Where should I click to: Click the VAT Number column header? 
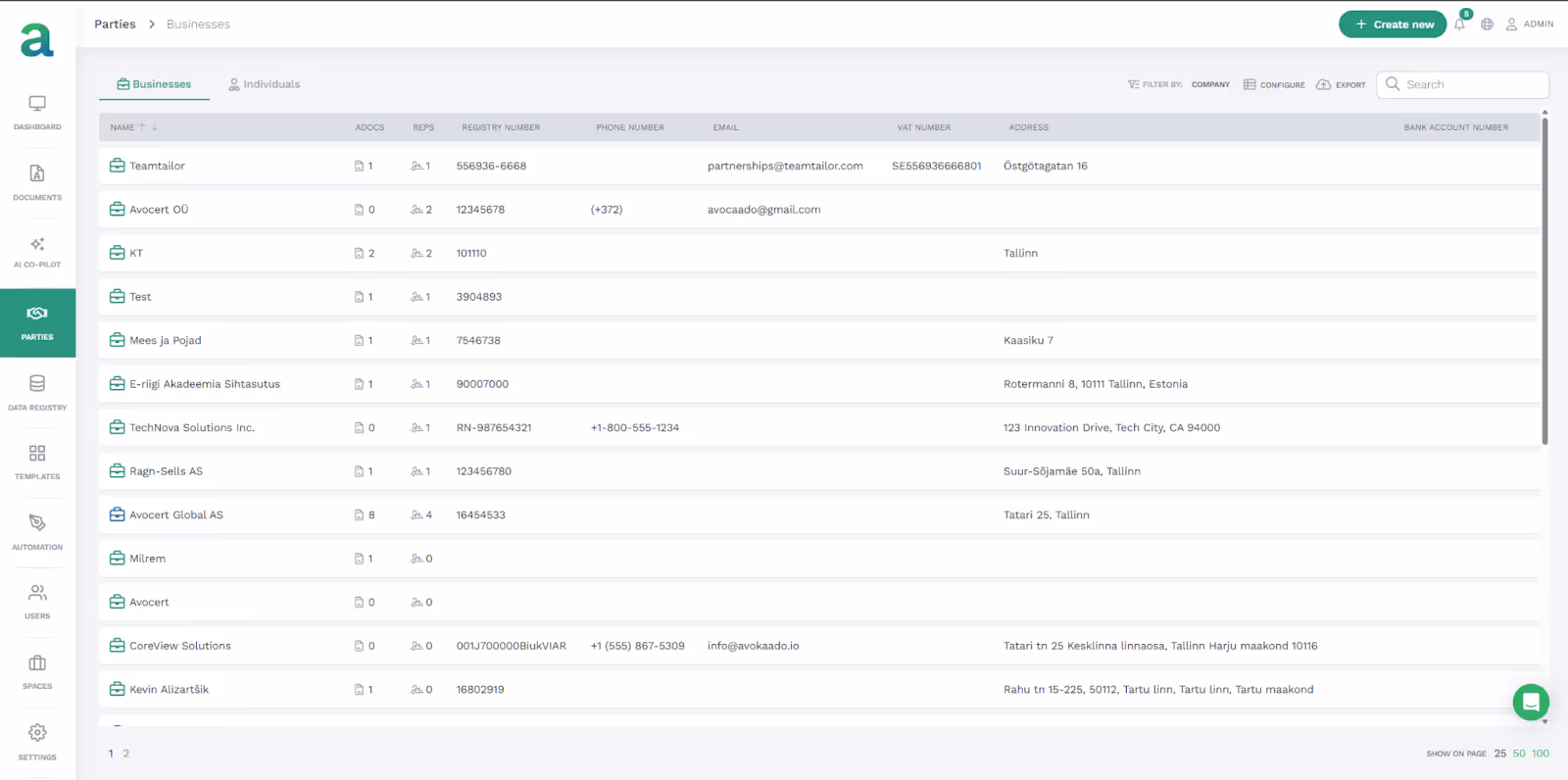click(924, 127)
